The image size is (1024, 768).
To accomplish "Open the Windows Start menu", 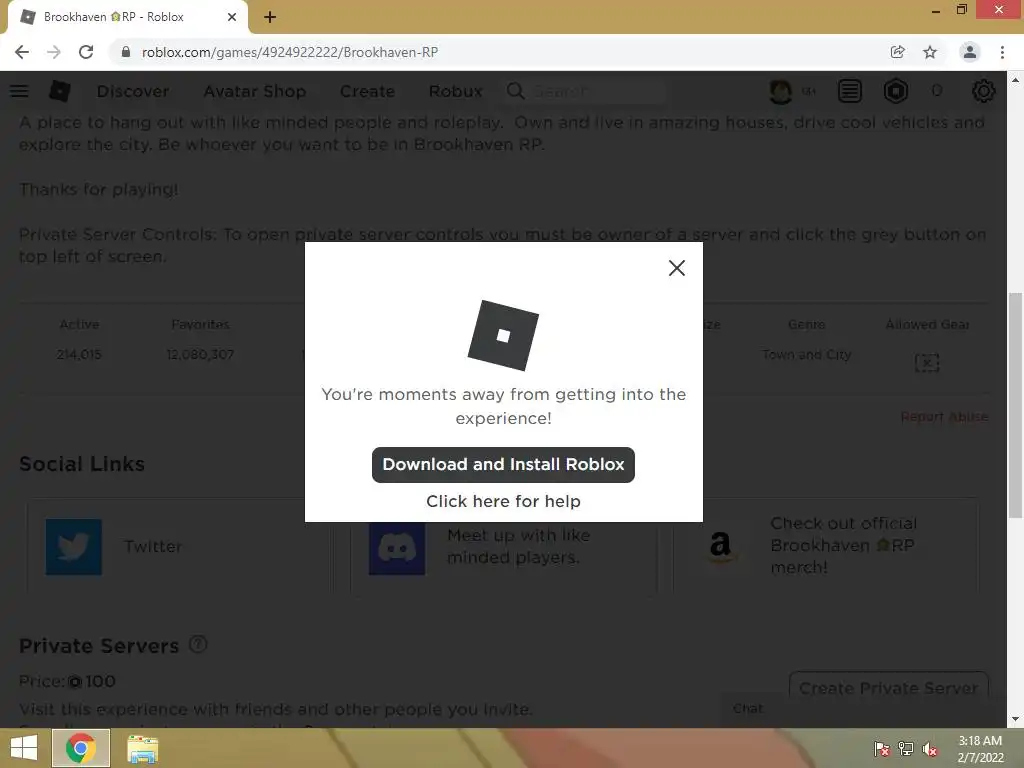I will click(x=24, y=748).
